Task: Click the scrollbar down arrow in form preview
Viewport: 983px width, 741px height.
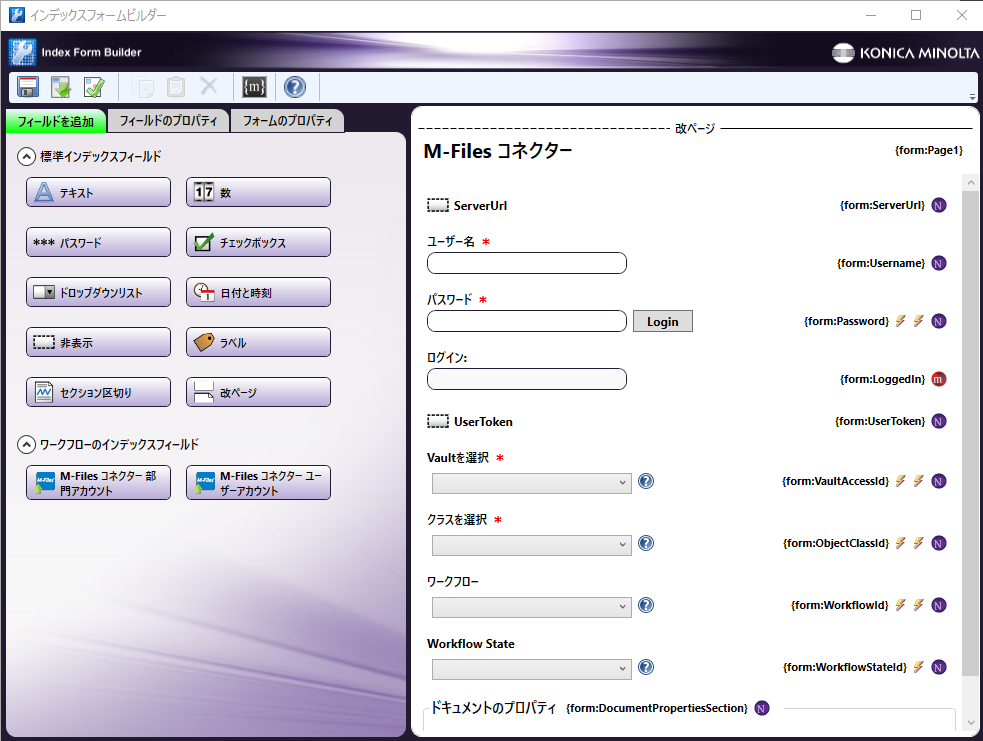Action: (x=970, y=723)
